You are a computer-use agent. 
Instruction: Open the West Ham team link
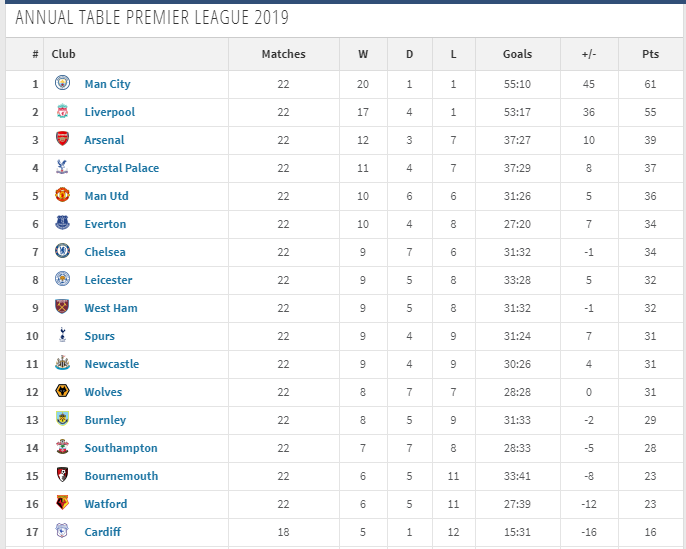pyautogui.click(x=111, y=308)
